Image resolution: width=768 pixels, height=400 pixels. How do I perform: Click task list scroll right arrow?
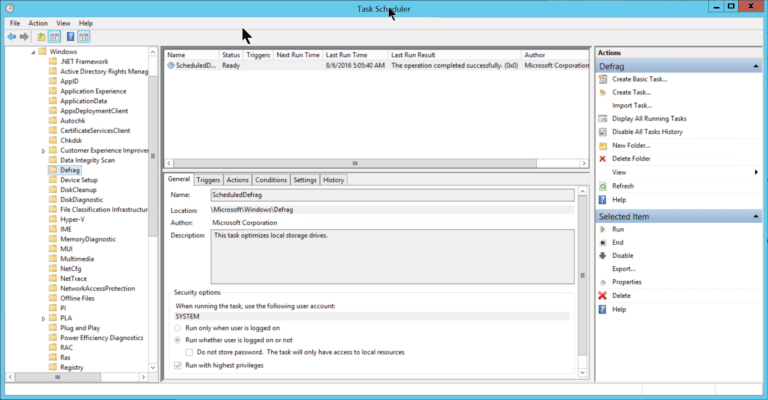tap(584, 163)
